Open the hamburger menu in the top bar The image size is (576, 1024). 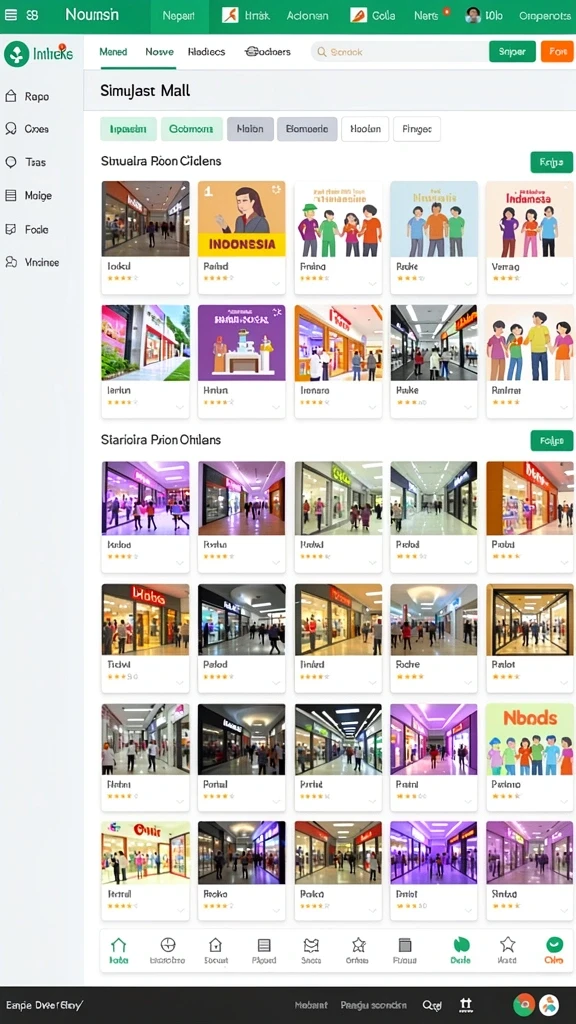[x=11, y=15]
